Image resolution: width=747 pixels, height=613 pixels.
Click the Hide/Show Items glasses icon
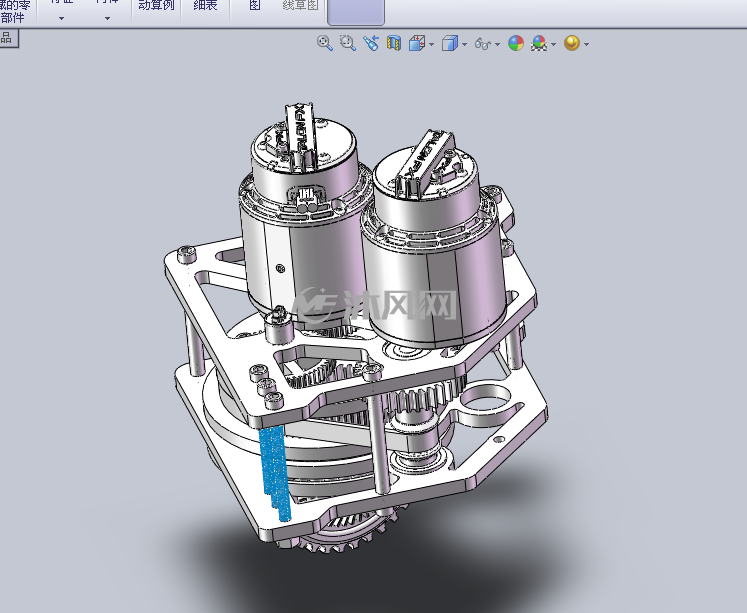pyautogui.click(x=483, y=44)
